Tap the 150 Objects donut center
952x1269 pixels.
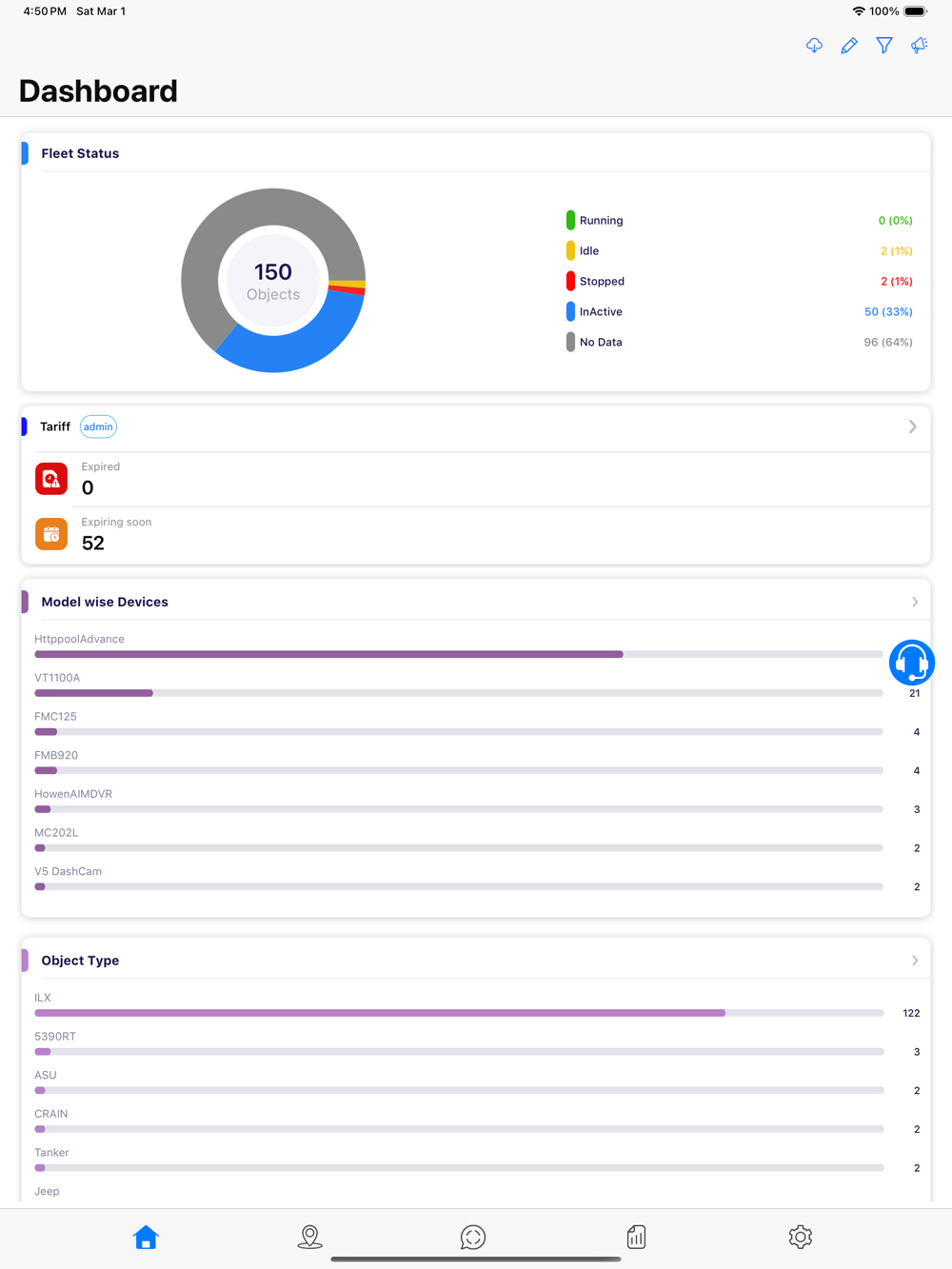click(273, 281)
